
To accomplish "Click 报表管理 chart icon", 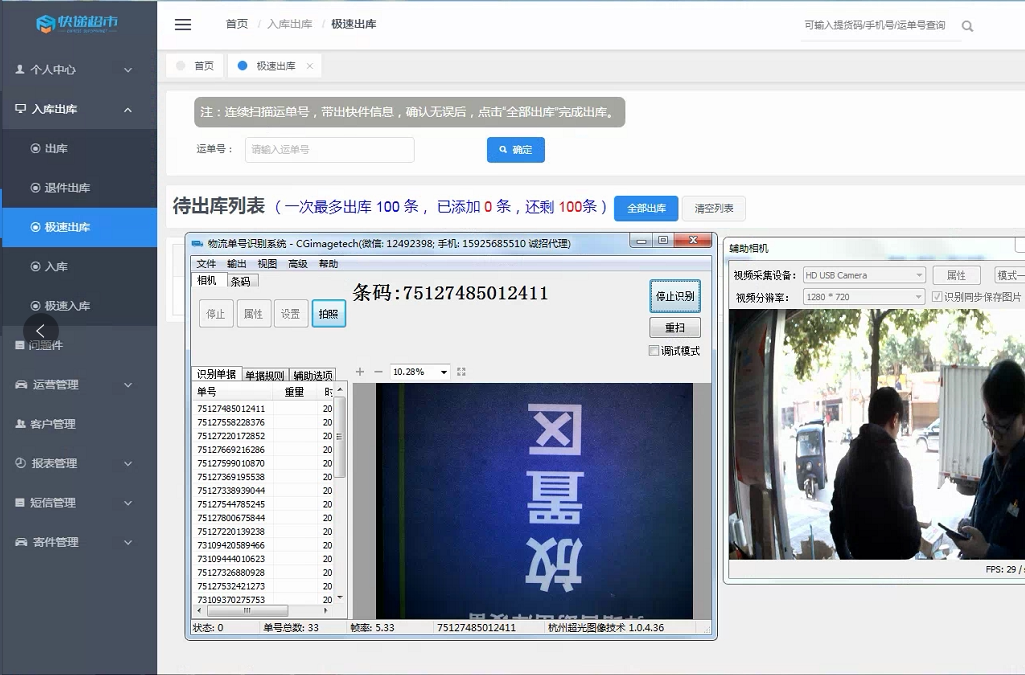I will (20, 463).
